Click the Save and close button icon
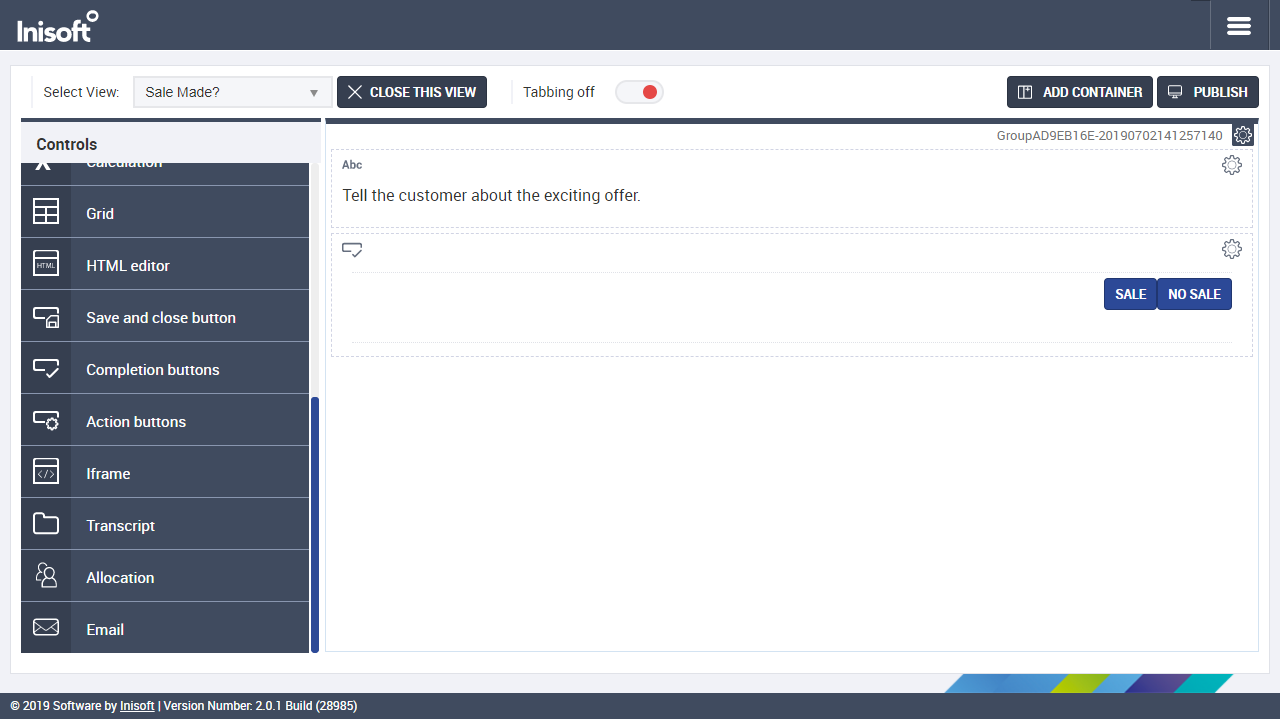 46,317
